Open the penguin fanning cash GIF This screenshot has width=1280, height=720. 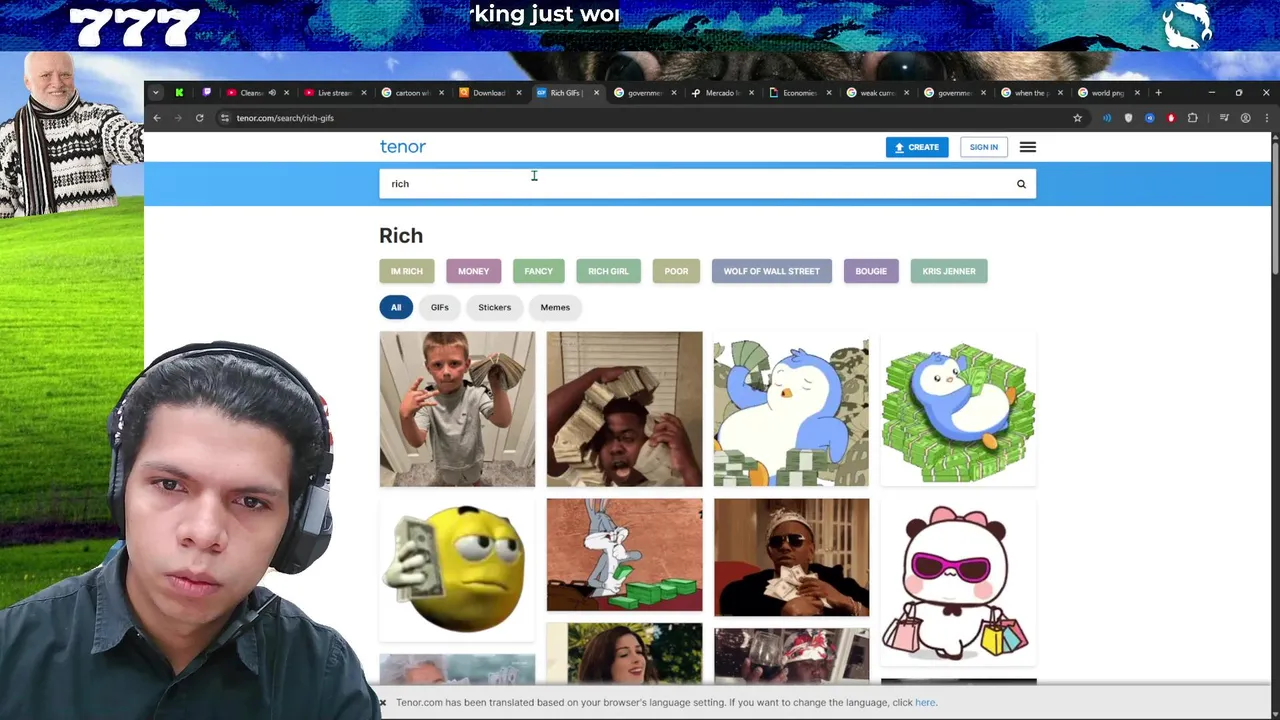coord(791,409)
